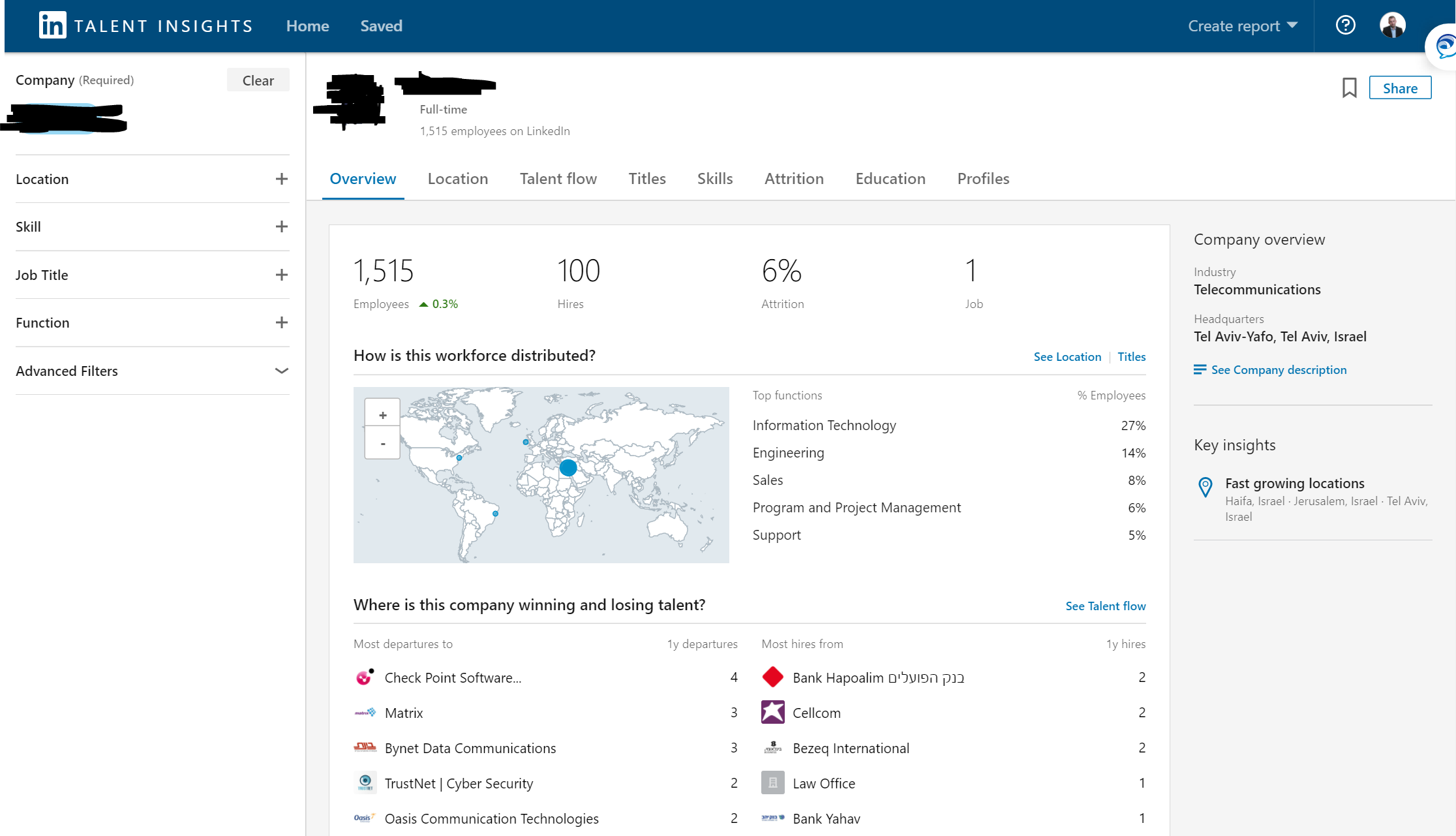
Task: Click the US East Coast map dot
Action: 459,458
